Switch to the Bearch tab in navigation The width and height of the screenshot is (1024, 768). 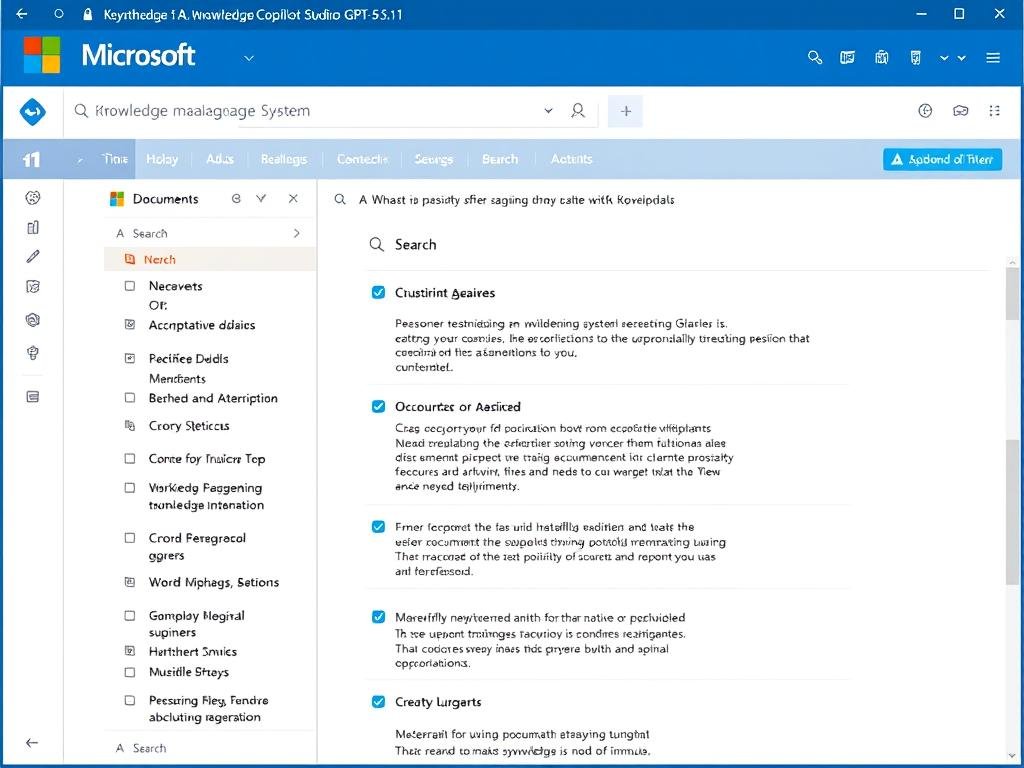click(x=500, y=158)
